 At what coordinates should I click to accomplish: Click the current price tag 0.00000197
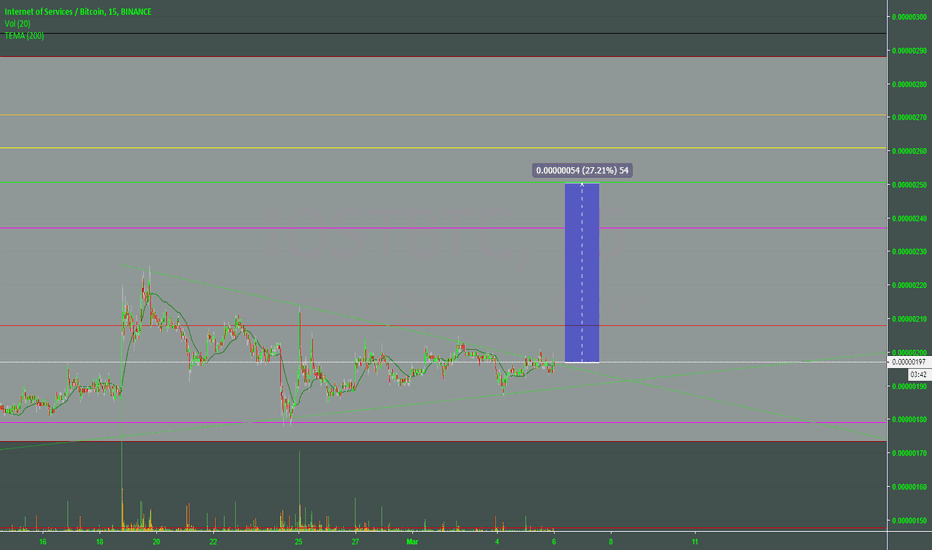pos(909,362)
